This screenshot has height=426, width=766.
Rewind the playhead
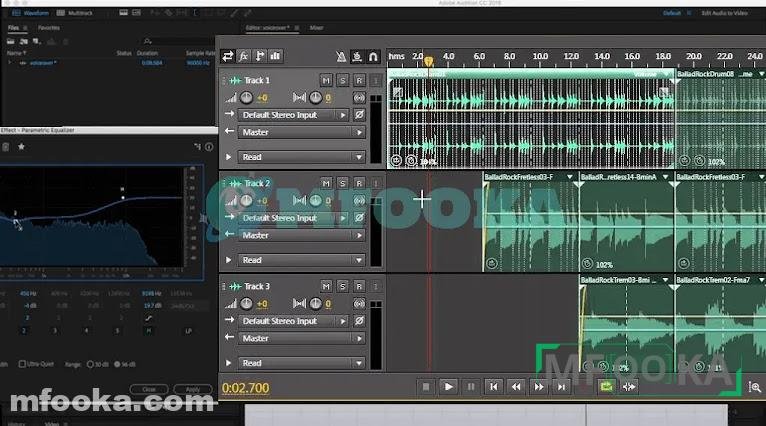click(516, 387)
